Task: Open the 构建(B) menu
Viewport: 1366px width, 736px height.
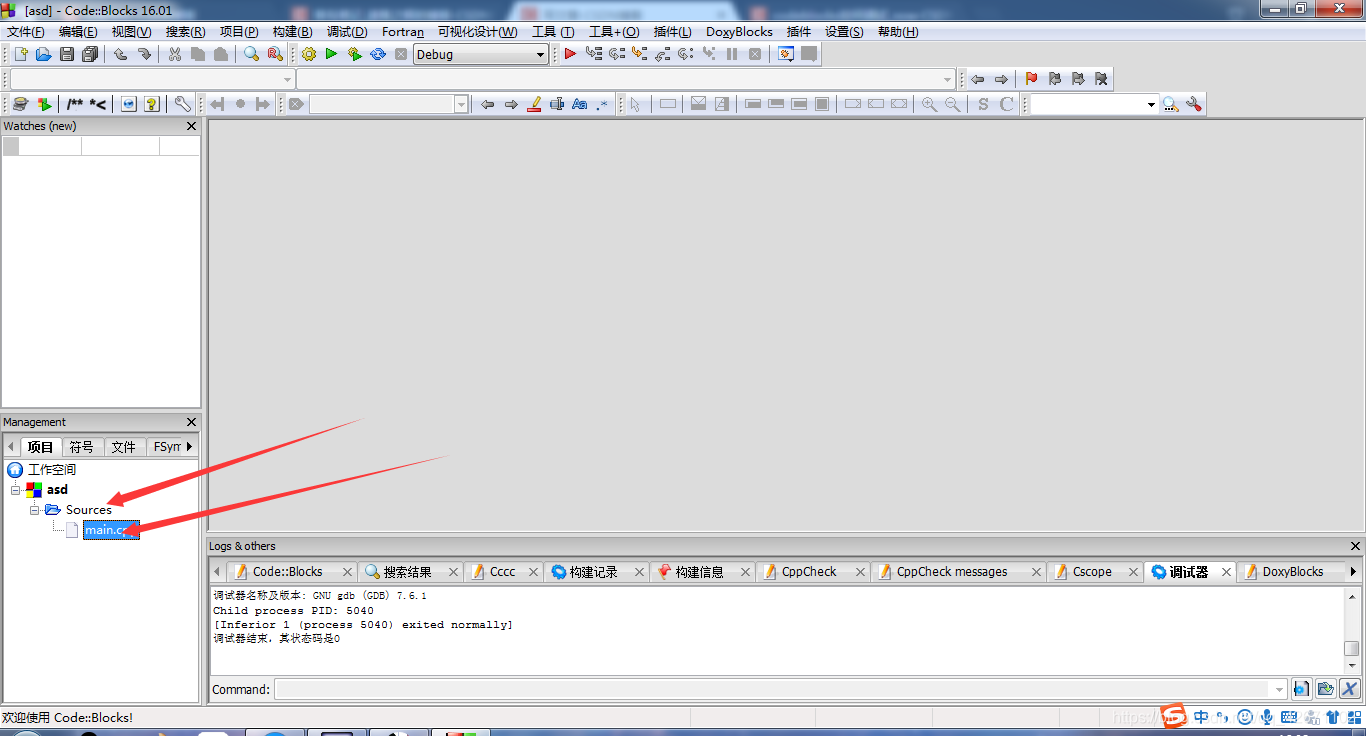Action: click(292, 31)
